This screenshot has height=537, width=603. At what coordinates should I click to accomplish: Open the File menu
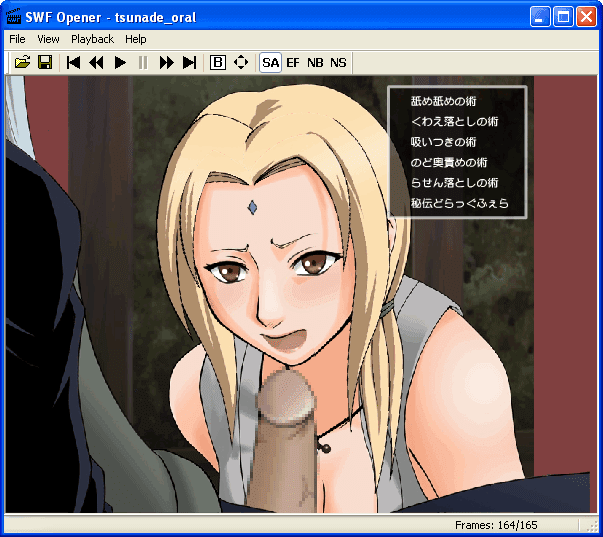[x=17, y=39]
